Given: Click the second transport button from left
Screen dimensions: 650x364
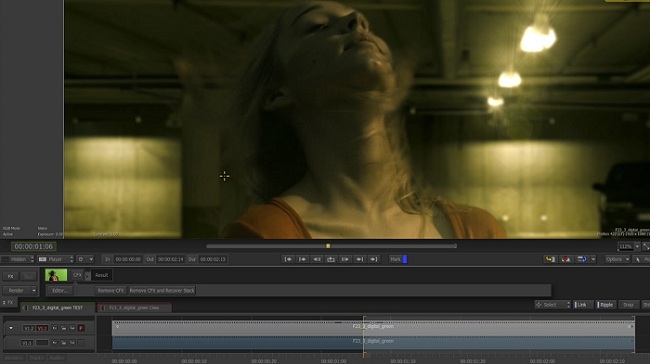Looking at the screenshot, I should coord(303,259).
